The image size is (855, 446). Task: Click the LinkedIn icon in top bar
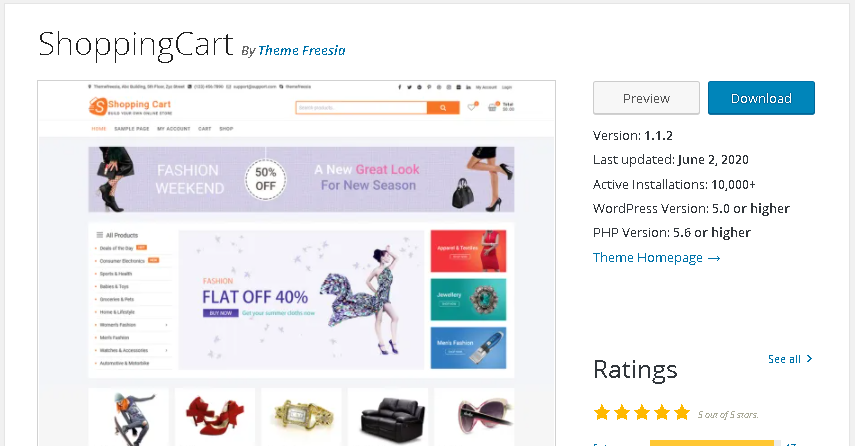point(468,87)
